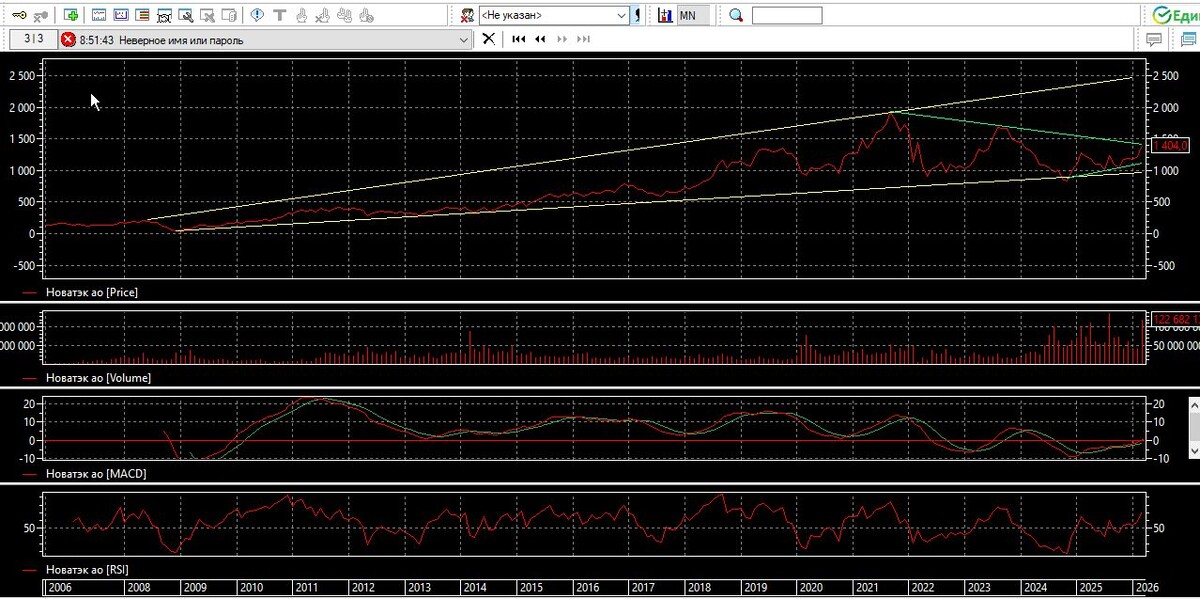Click the first grey hand order icon

[x=301, y=15]
